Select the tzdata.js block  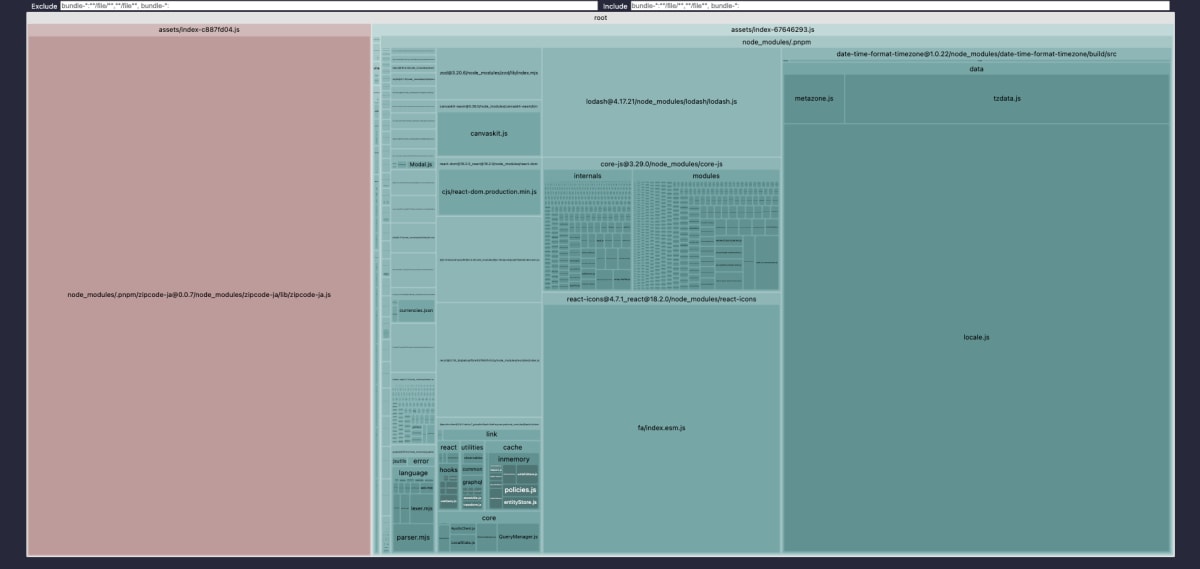1007,99
